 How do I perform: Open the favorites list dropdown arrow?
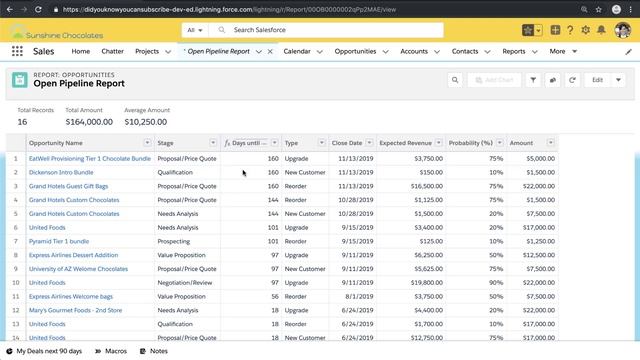[x=538, y=30]
